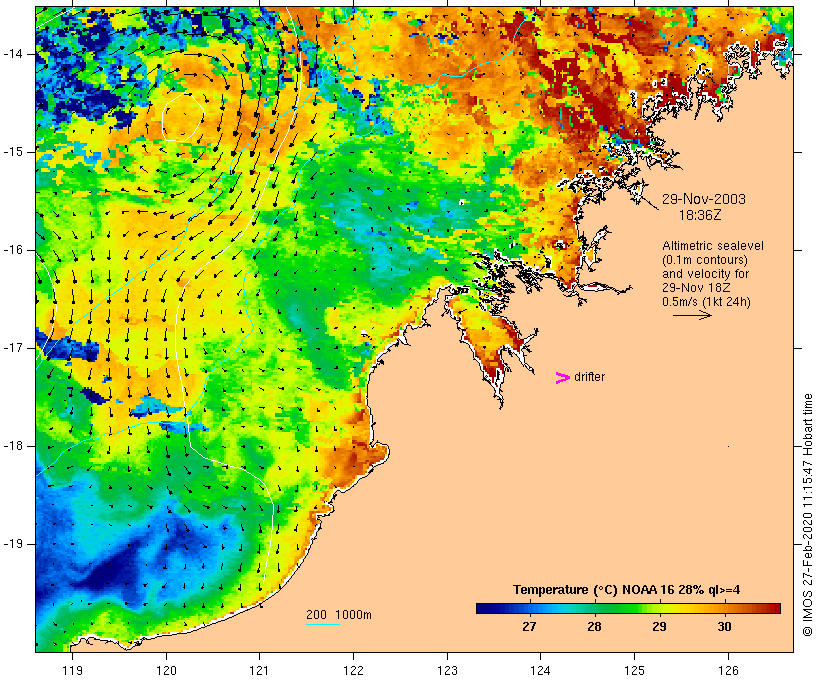Click the time label "18:36Z"
This screenshot has height=680, width=820.
(x=700, y=215)
